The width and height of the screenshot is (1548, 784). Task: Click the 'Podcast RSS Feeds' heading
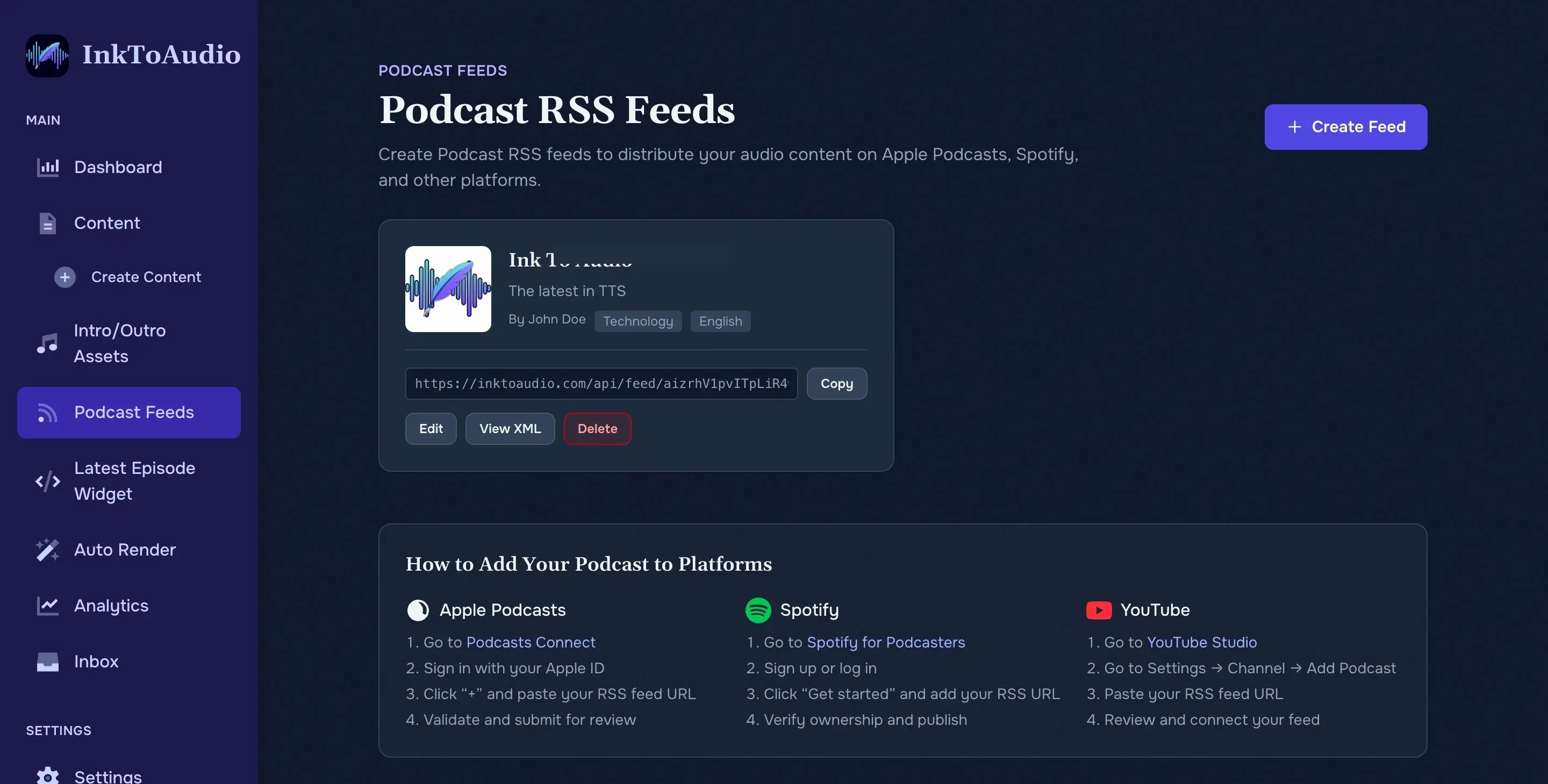point(556,110)
